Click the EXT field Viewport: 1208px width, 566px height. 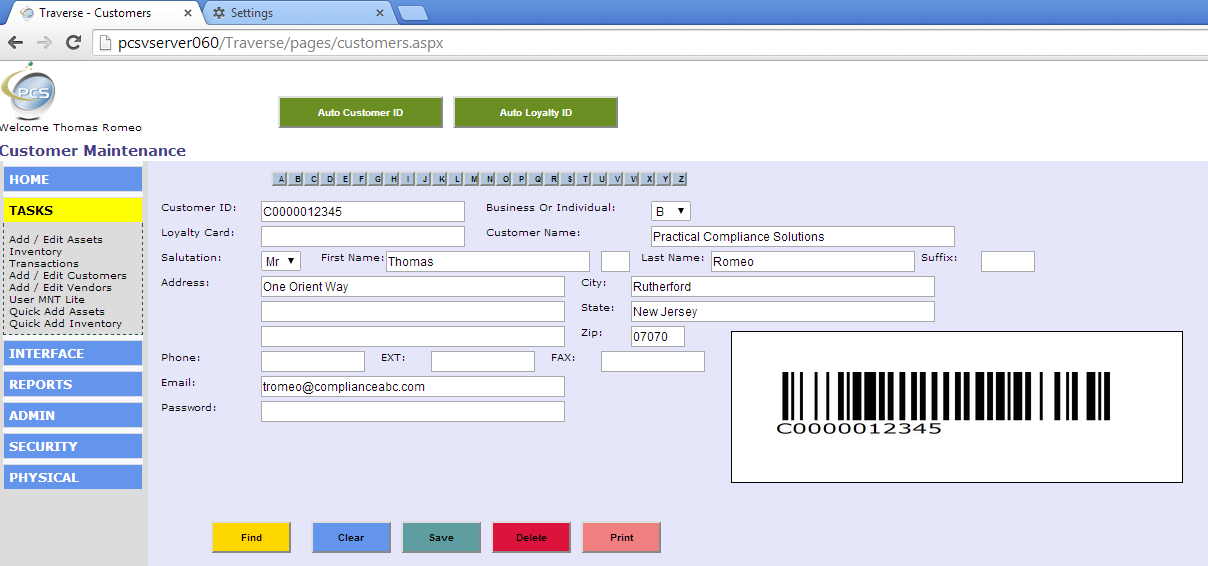click(483, 362)
